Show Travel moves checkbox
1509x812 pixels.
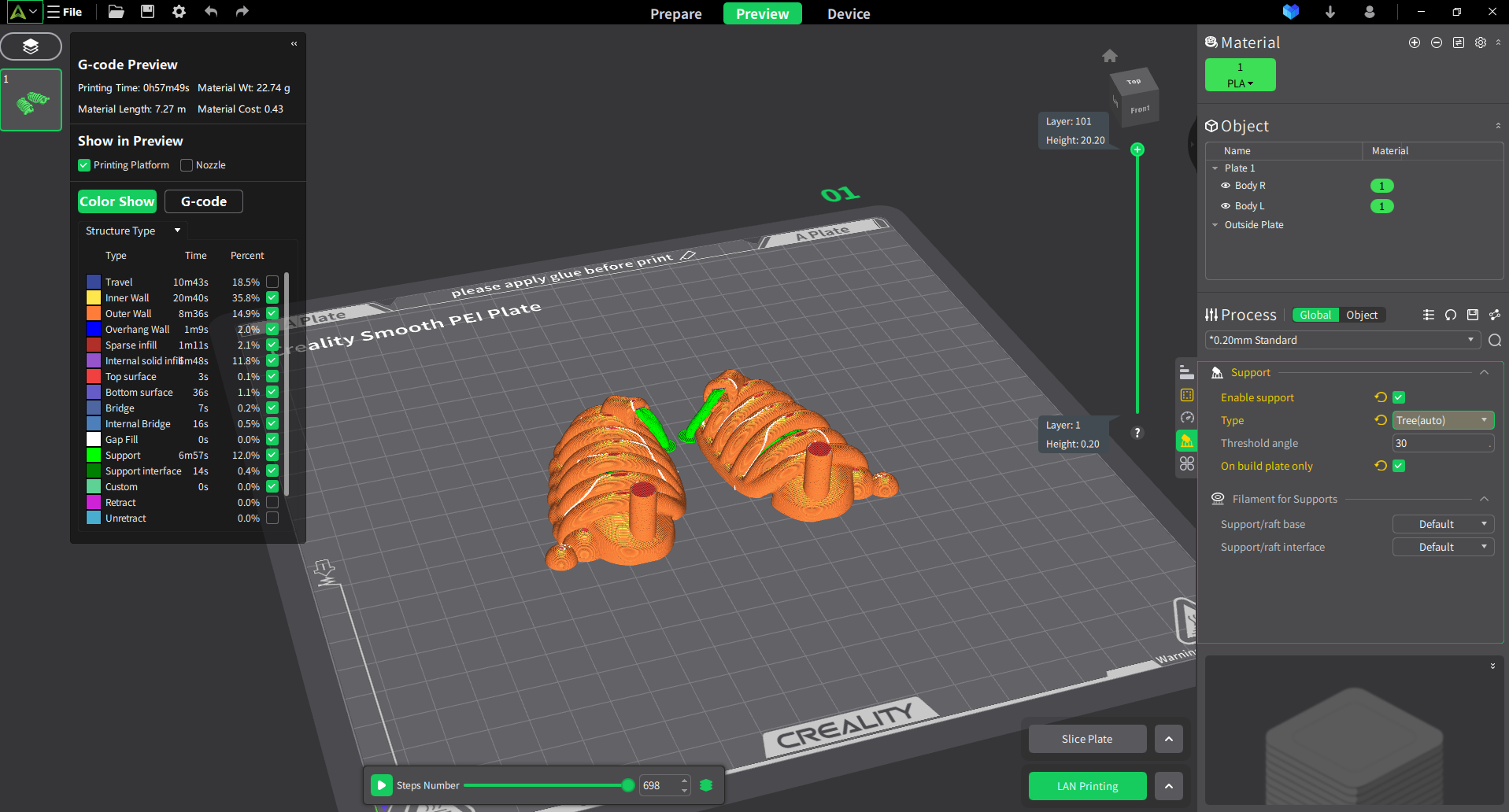click(272, 282)
